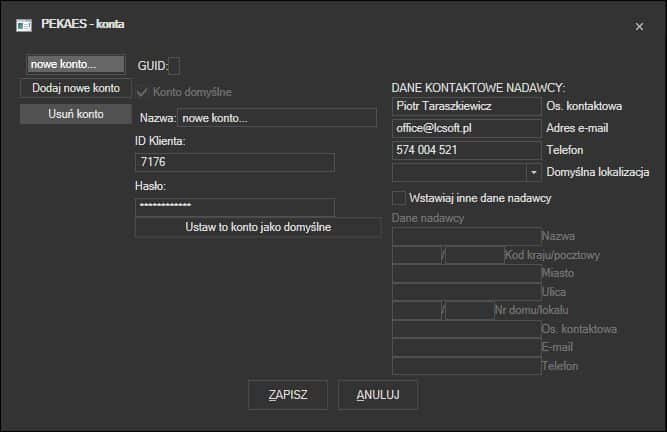This screenshot has height=432, width=667.
Task: Click the Dane nadawcy E-mail field
Action: 466,347
